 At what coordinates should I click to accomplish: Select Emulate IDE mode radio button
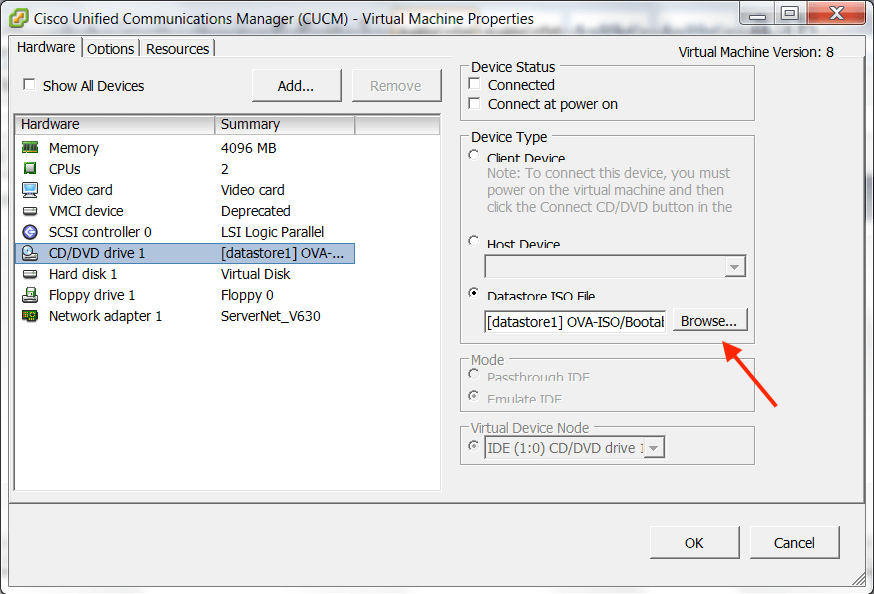(474, 396)
